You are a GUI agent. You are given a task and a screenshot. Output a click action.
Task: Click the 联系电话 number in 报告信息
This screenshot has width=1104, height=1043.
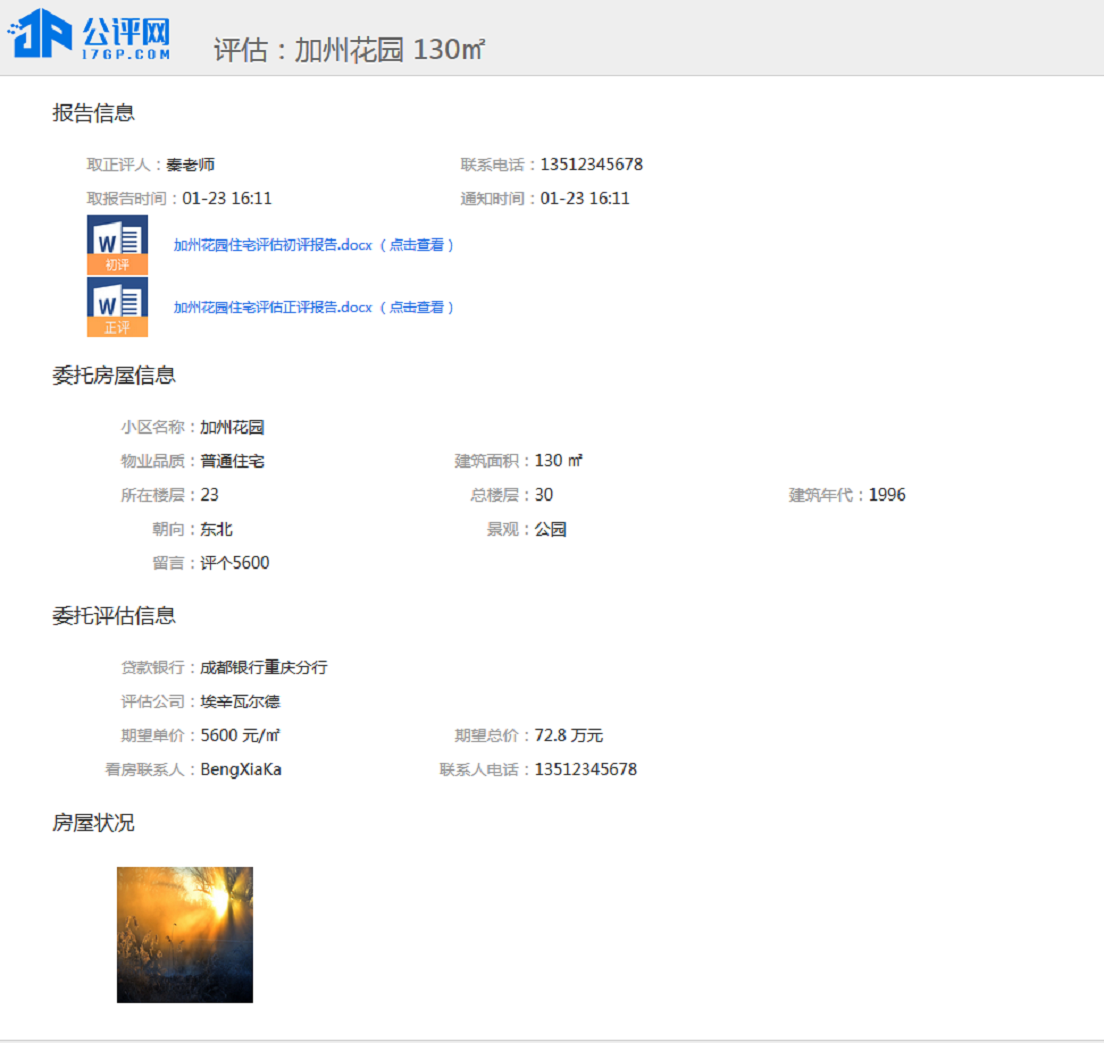click(591, 164)
